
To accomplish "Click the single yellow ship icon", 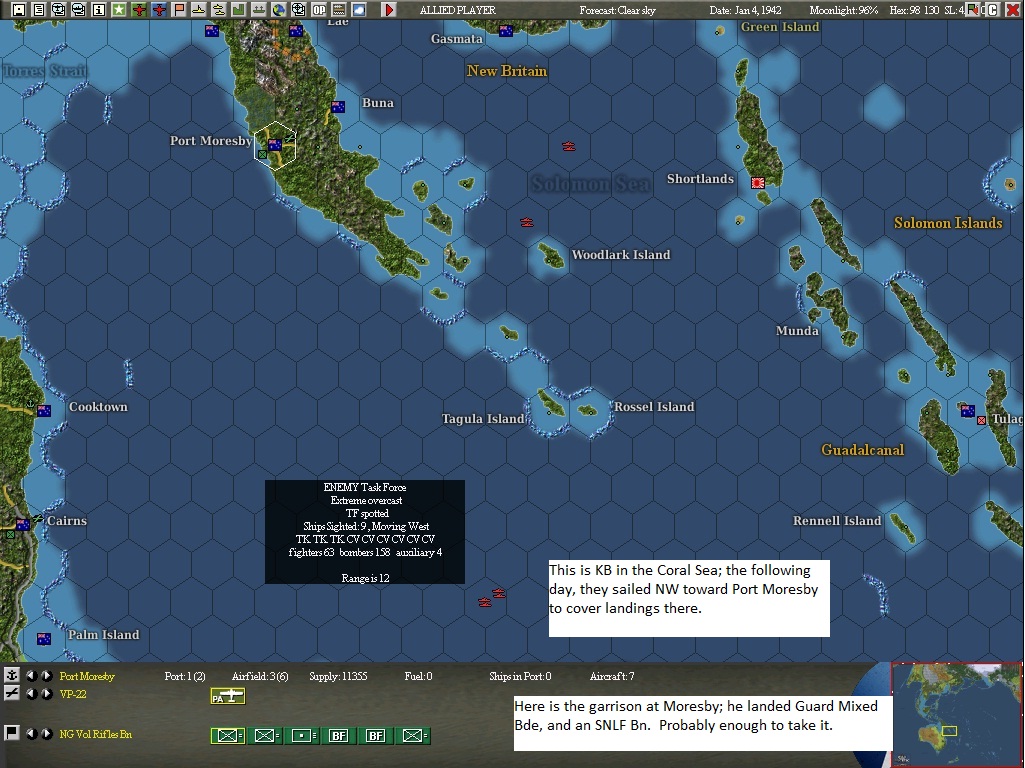I will [x=198, y=10].
